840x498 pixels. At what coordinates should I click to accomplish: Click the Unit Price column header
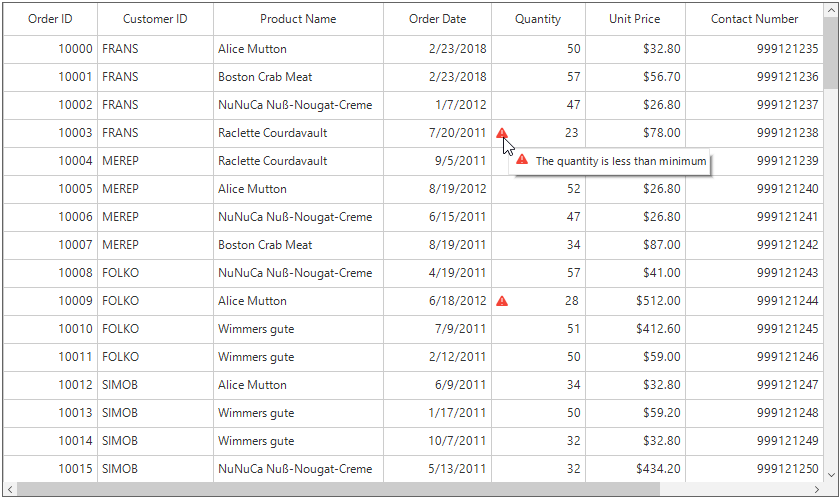tap(635, 19)
